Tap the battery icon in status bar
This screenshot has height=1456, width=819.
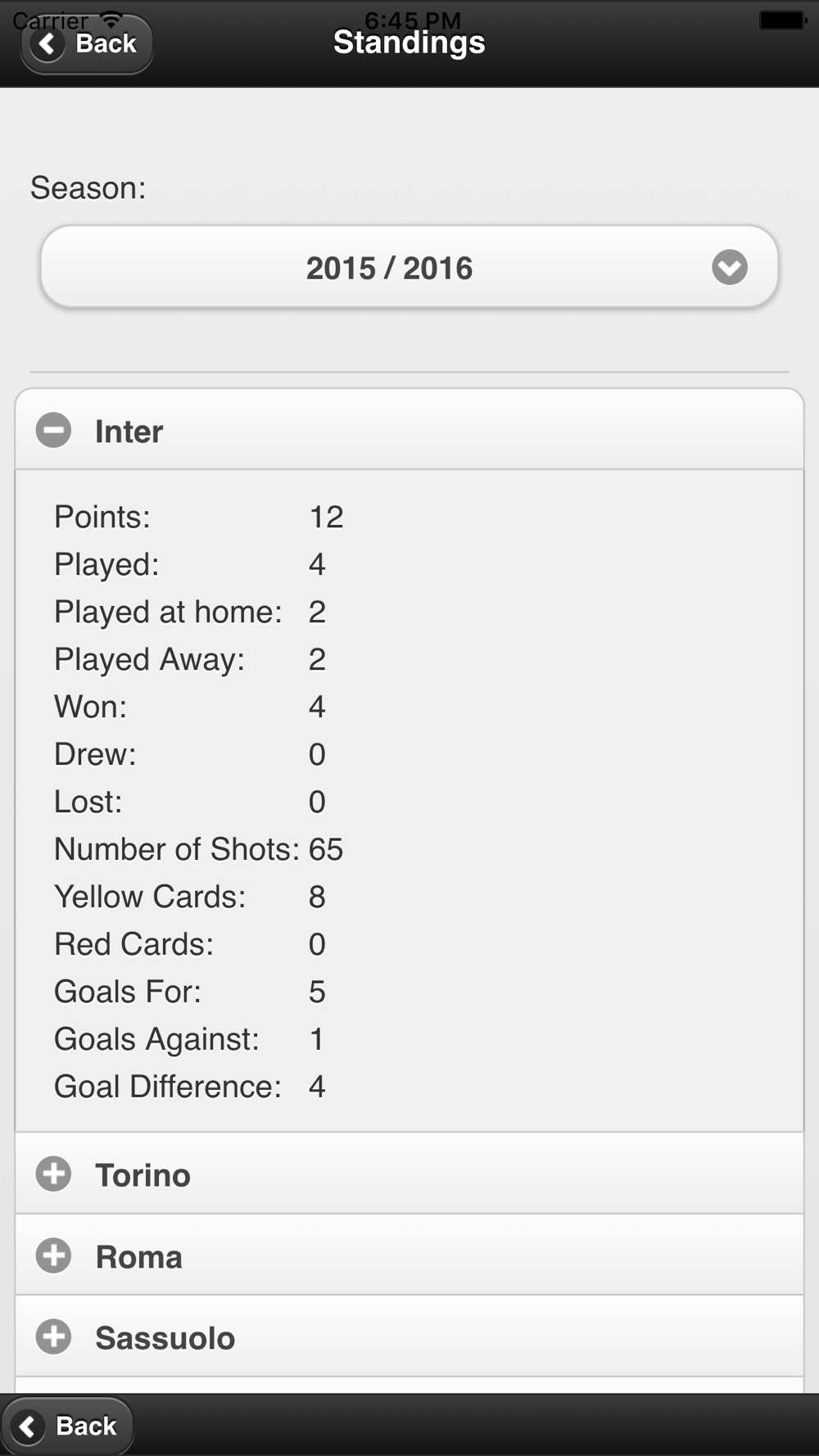point(782,19)
